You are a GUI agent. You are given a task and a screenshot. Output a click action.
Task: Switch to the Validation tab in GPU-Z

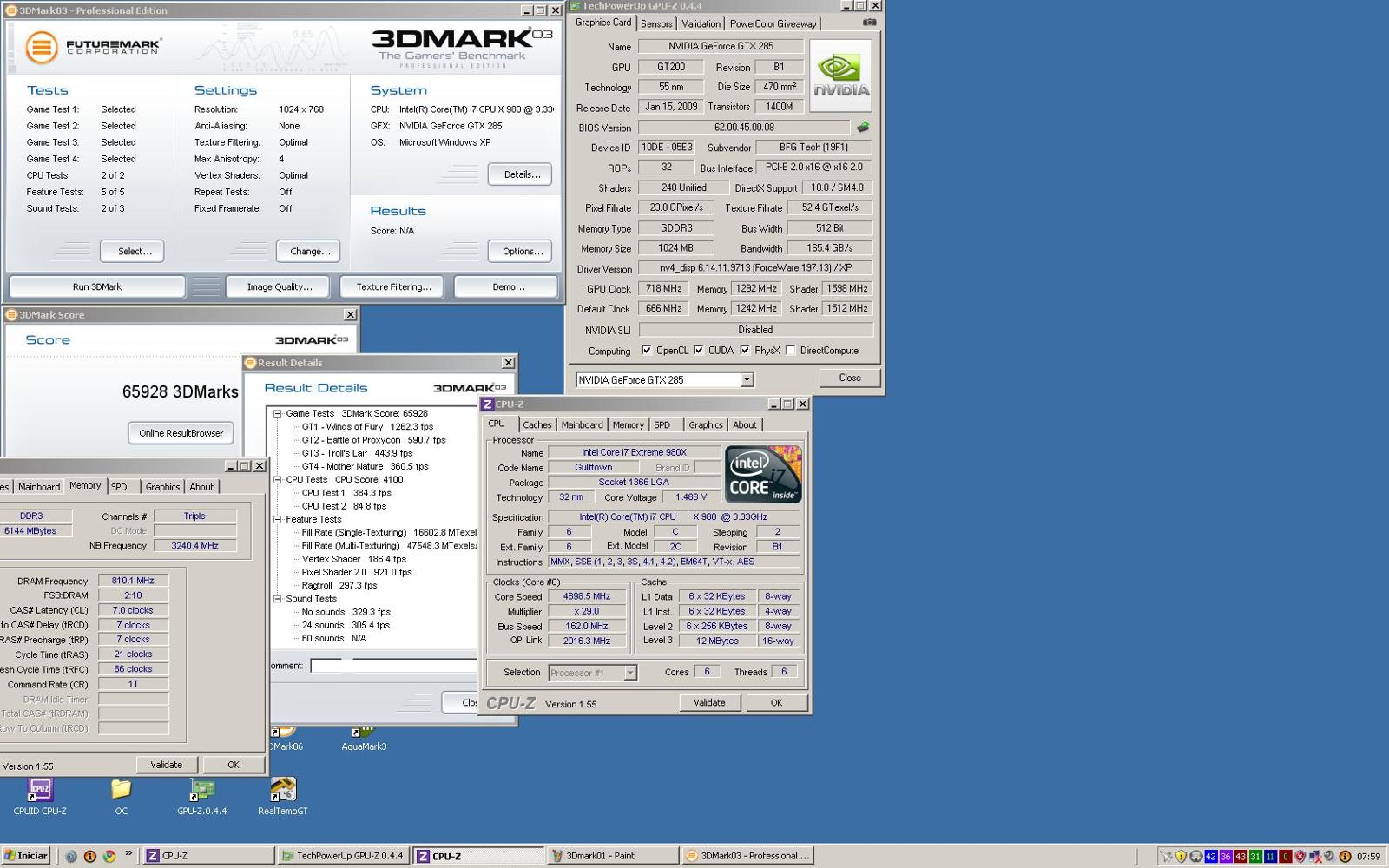coord(701,24)
